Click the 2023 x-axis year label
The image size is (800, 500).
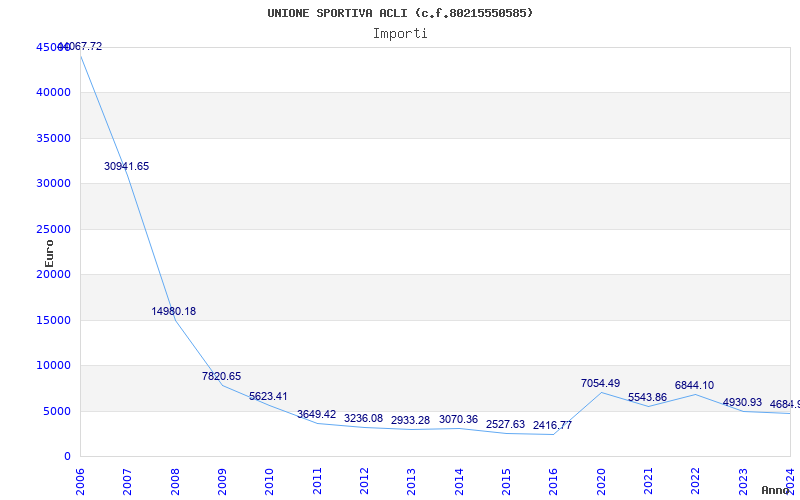click(x=742, y=481)
